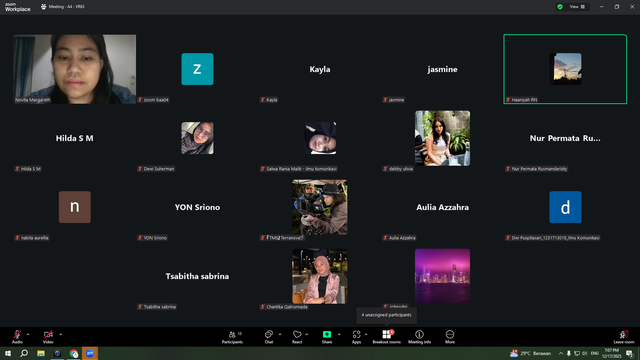Click the green encryption shield icon

(x=560, y=7)
